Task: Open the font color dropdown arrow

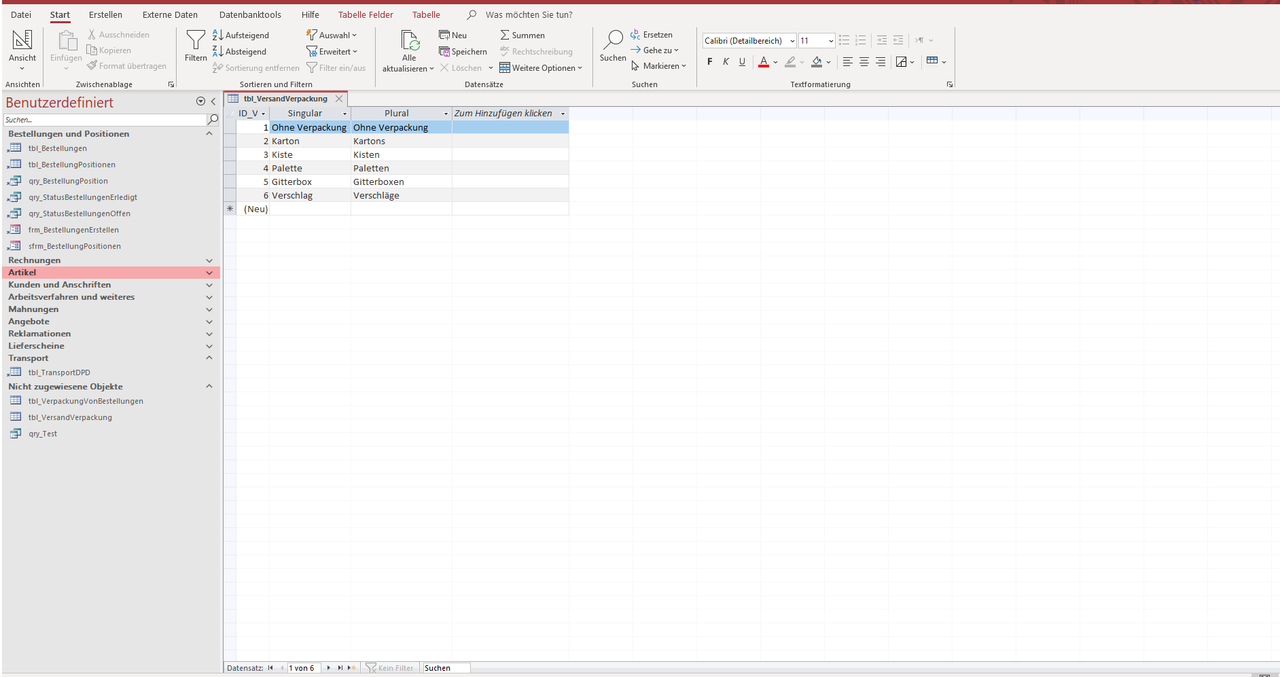Action: pyautogui.click(x=776, y=62)
